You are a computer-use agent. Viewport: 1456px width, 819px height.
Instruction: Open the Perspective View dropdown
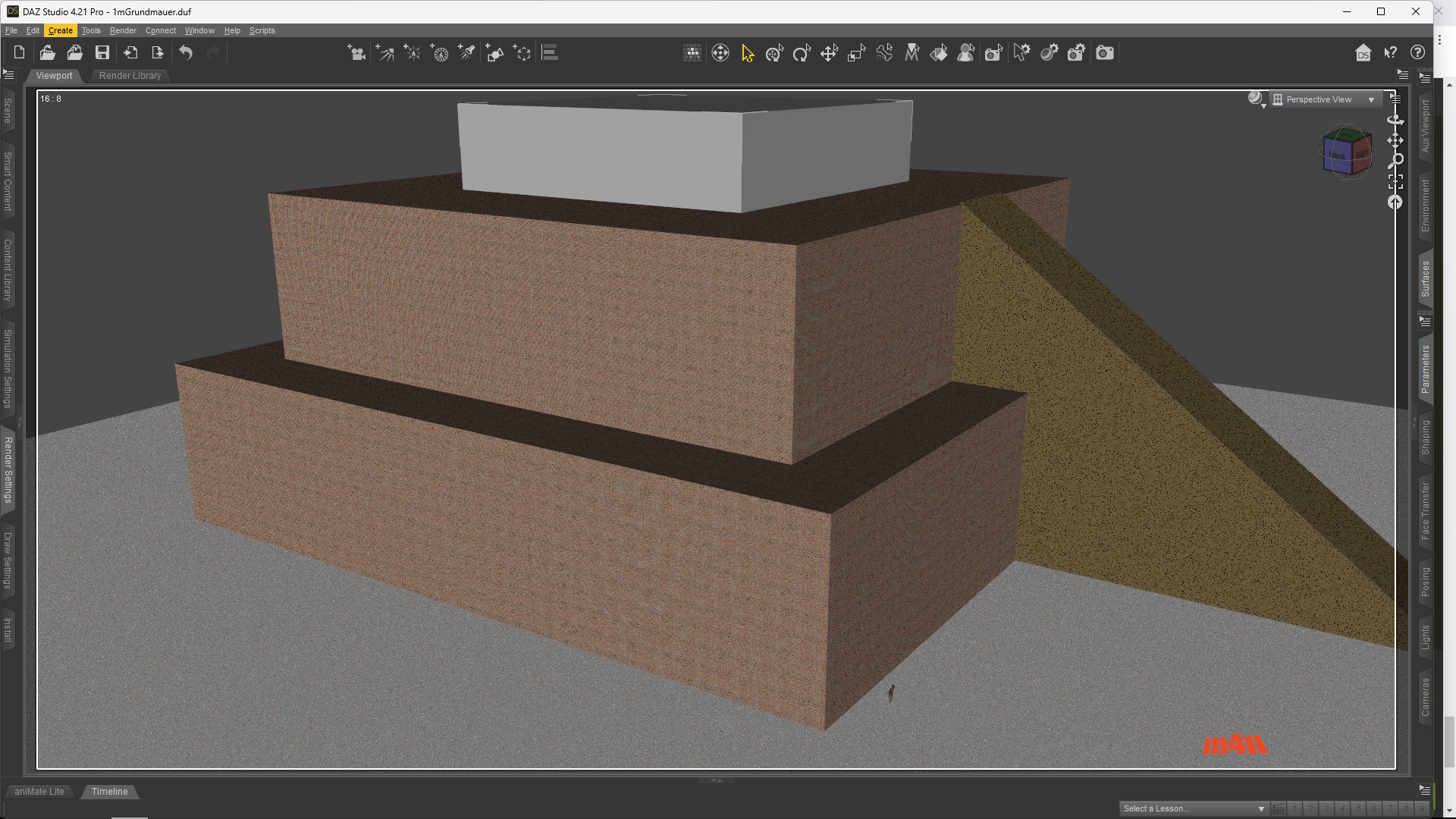(x=1326, y=99)
